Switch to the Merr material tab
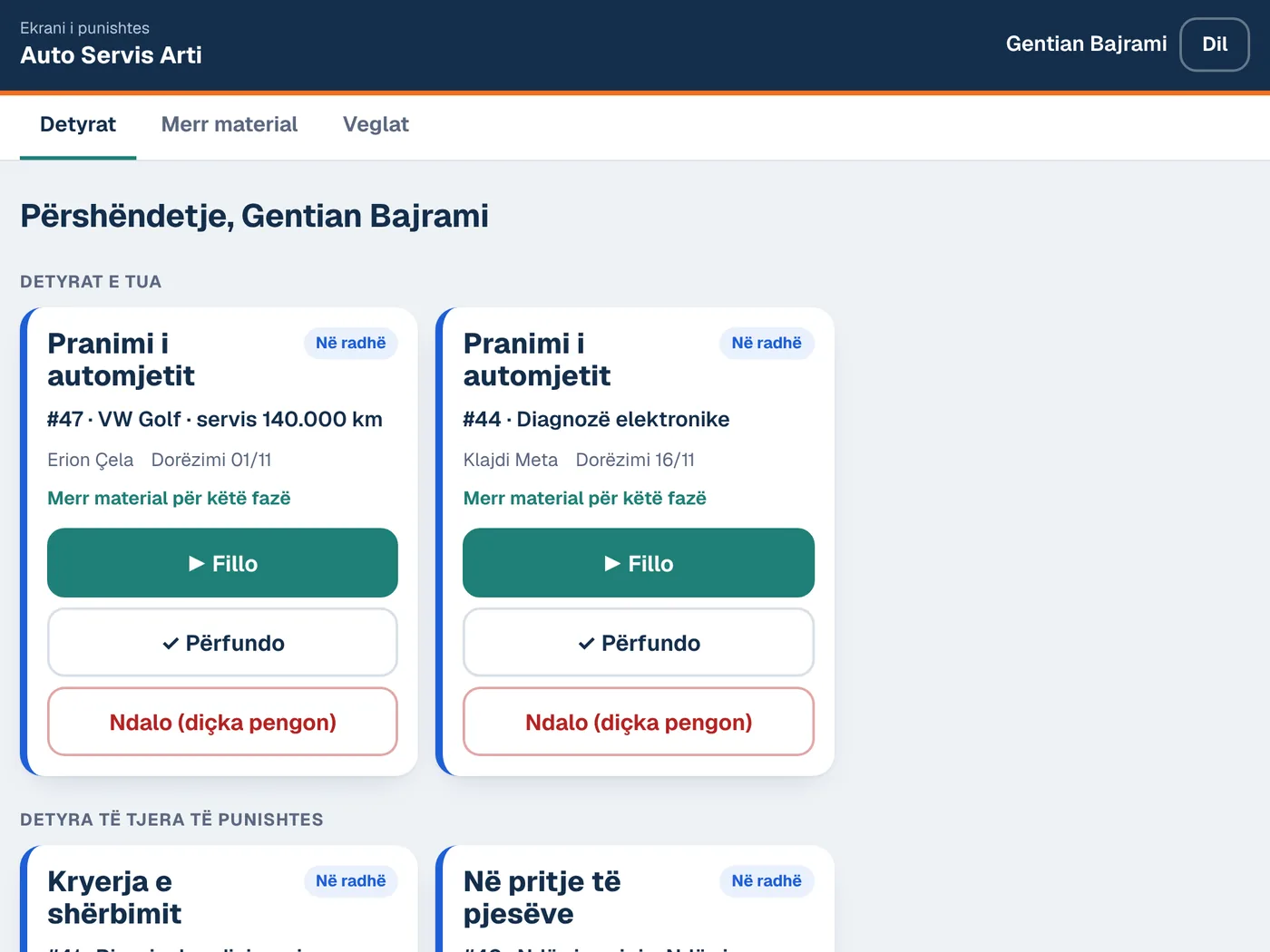The width and height of the screenshot is (1270, 952). (x=230, y=125)
